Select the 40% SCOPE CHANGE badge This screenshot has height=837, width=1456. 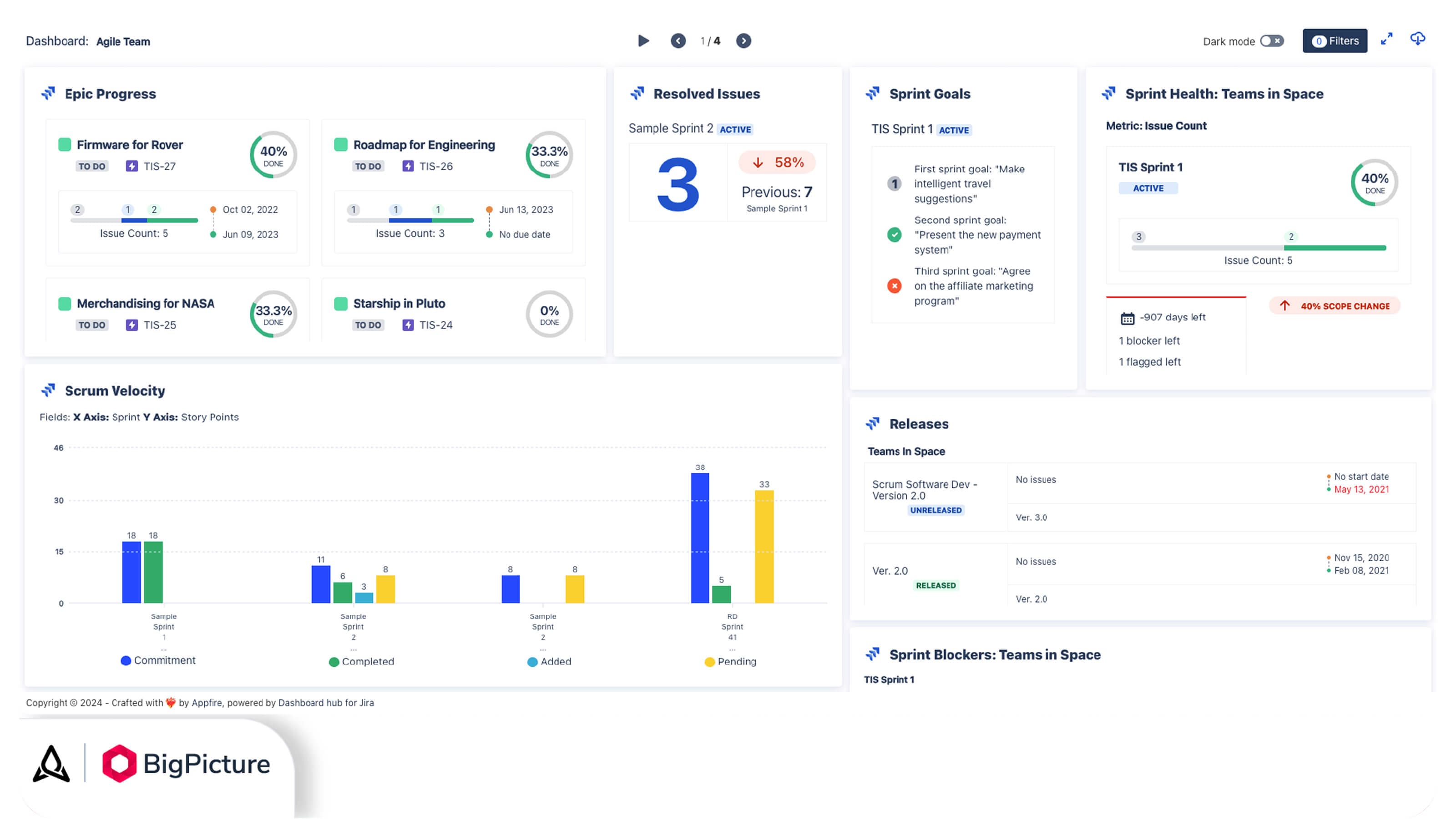pyautogui.click(x=1334, y=306)
